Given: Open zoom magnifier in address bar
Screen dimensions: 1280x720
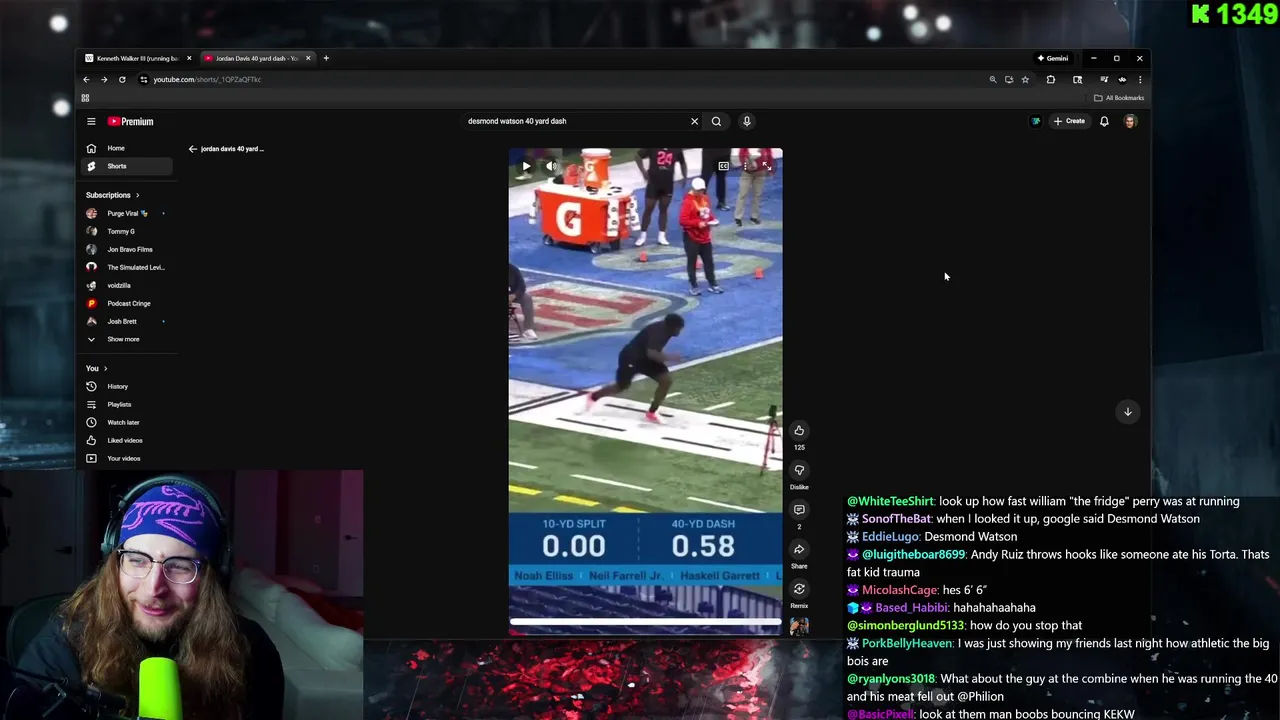Looking at the screenshot, I should click(x=993, y=79).
